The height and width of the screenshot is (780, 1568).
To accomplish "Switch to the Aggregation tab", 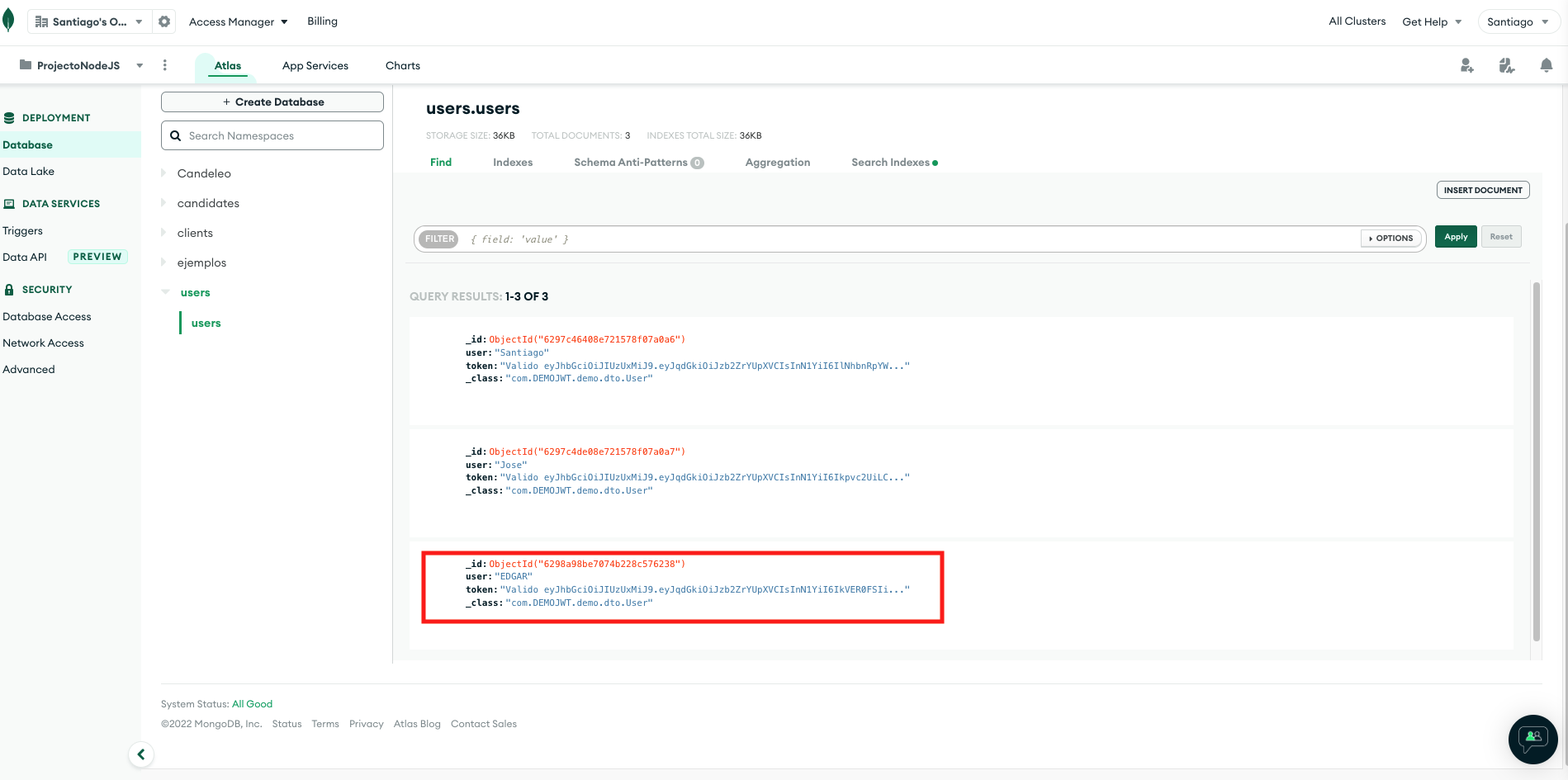I will tap(777, 162).
